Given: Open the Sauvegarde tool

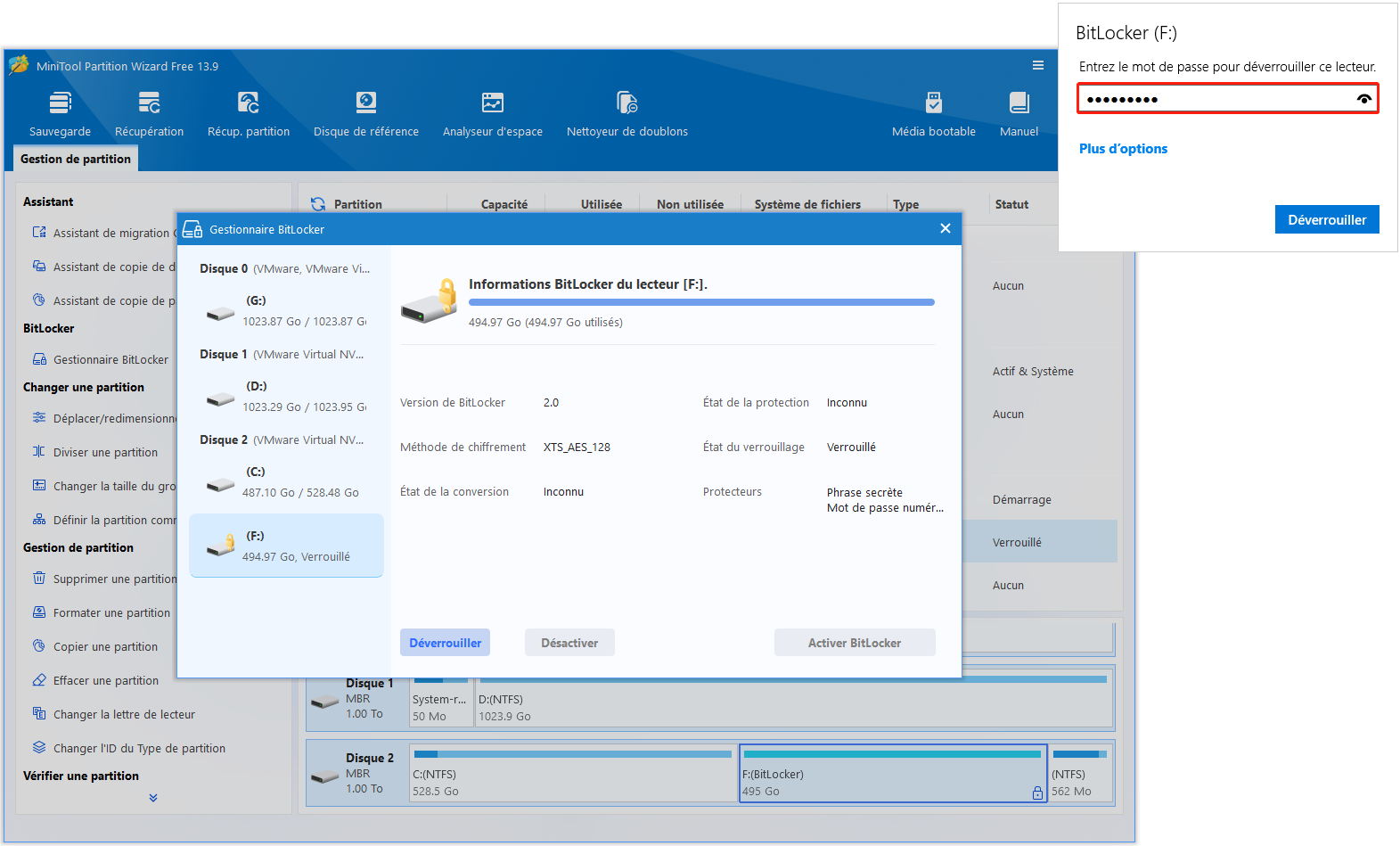Looking at the screenshot, I should click(60, 114).
